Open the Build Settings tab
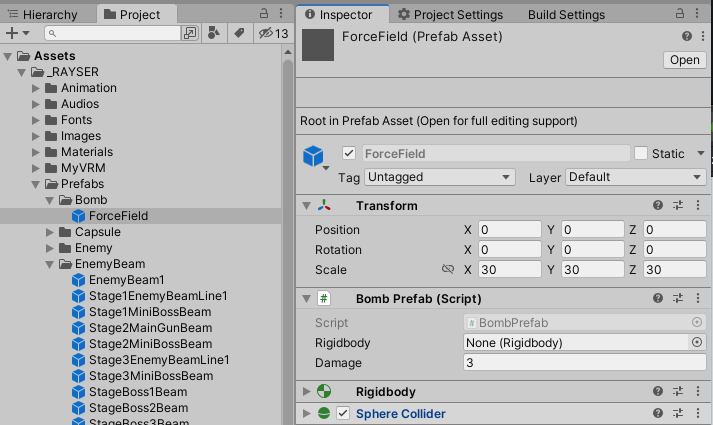713x425 pixels. (566, 15)
